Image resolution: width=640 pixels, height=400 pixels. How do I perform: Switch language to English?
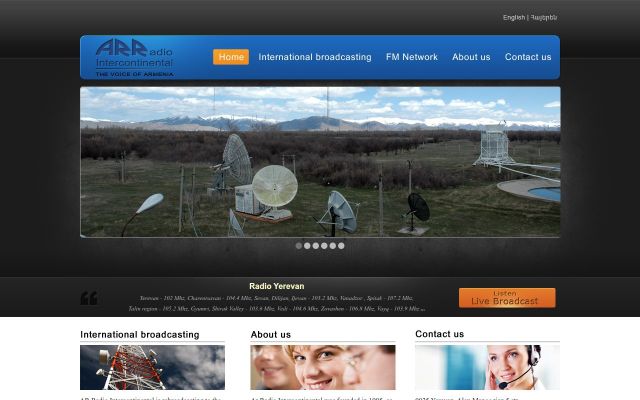pos(513,18)
